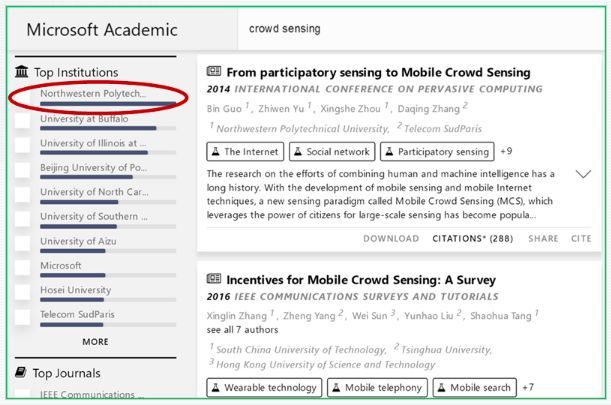The image size is (611, 405).
Task: Select Northwestern Polytech... institution filter
Action: coord(108,97)
